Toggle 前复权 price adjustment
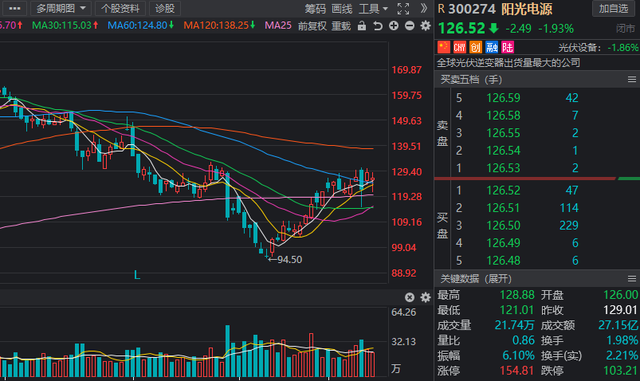 pyautogui.click(x=312, y=26)
